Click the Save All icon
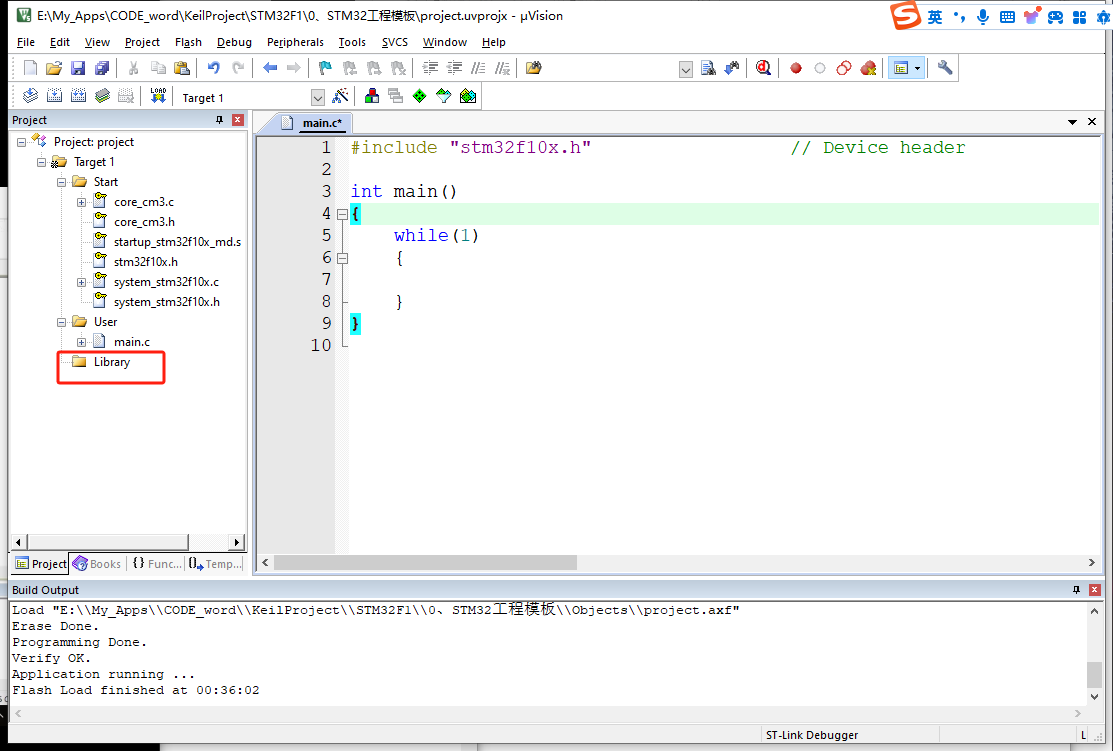This screenshot has width=1113, height=751. coord(102,68)
